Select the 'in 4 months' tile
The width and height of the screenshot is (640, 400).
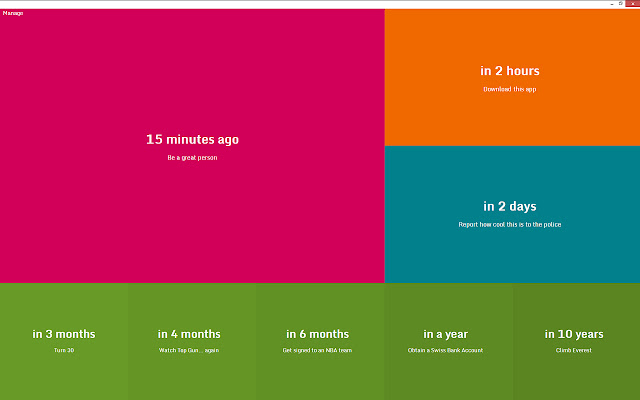[189, 334]
